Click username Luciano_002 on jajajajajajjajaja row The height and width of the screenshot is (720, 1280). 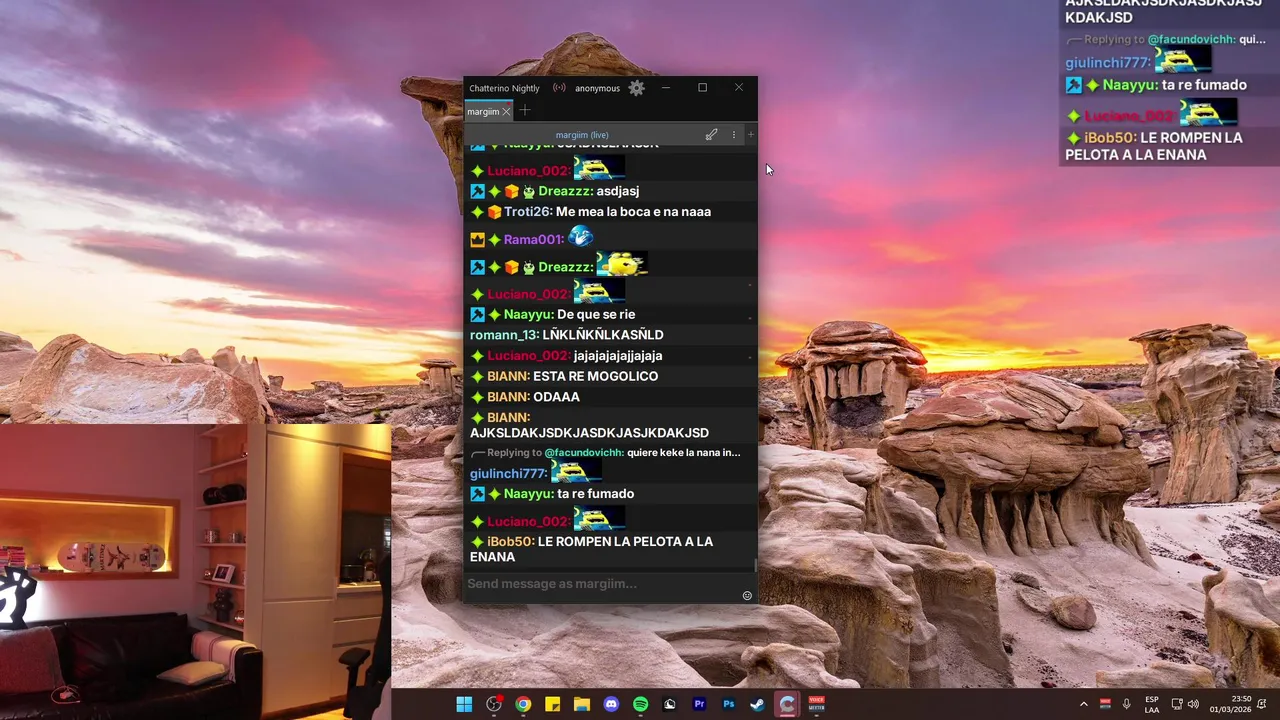(x=528, y=356)
